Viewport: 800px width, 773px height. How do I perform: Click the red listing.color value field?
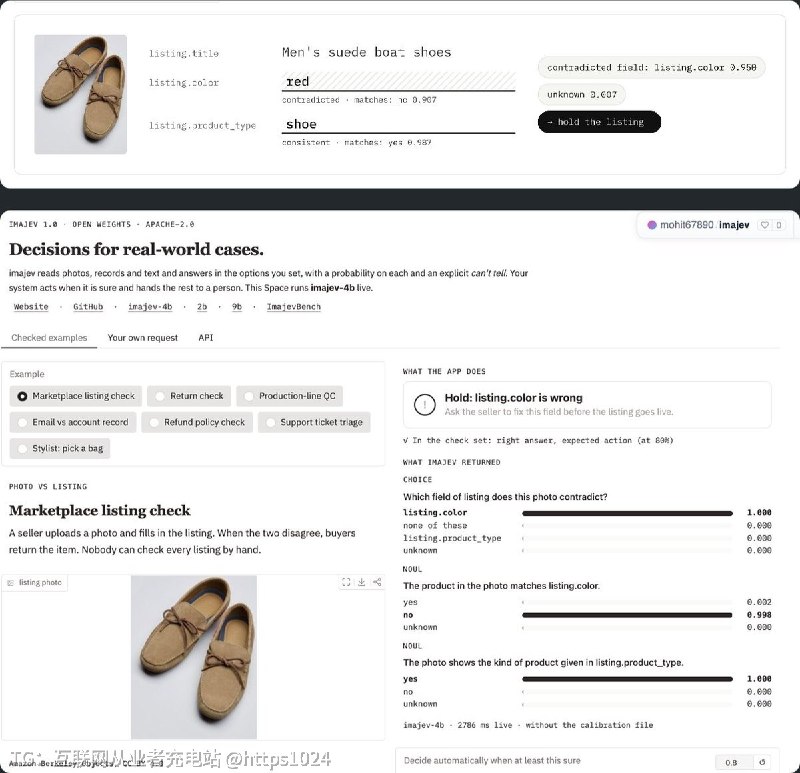pos(398,82)
